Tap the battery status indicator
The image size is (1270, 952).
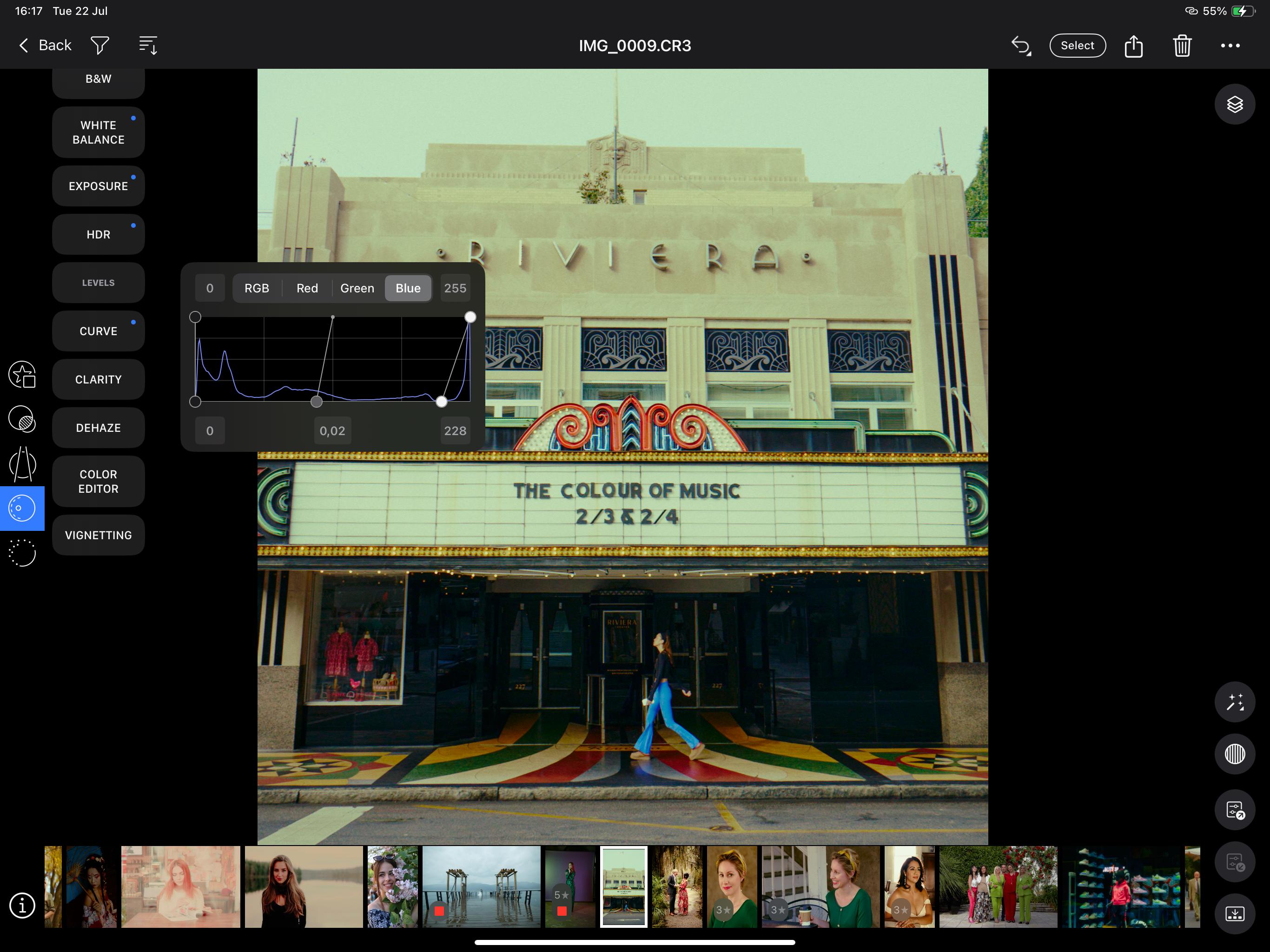pos(1243,11)
